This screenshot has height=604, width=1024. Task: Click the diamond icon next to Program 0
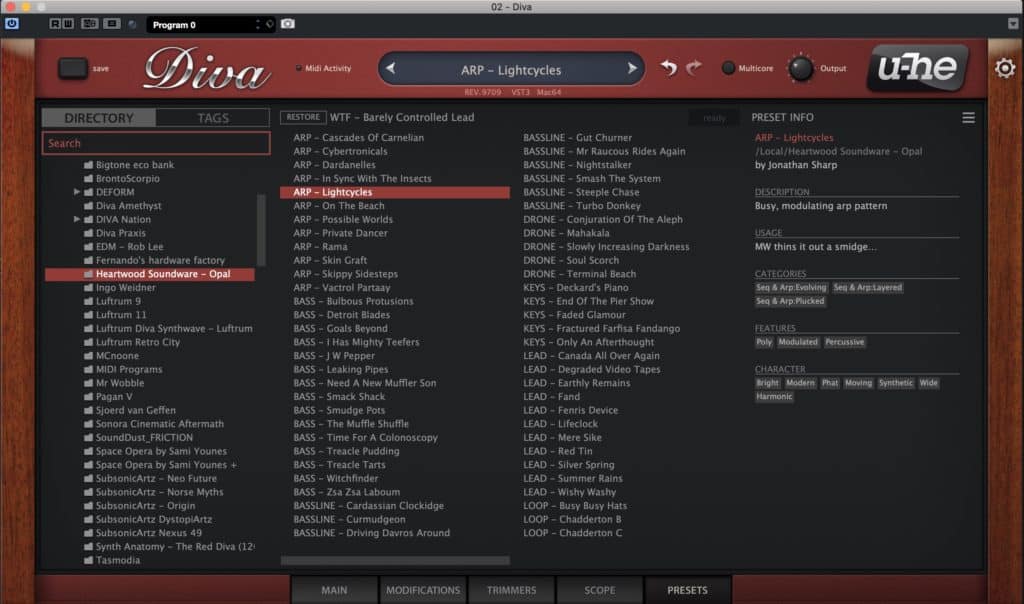click(269, 25)
